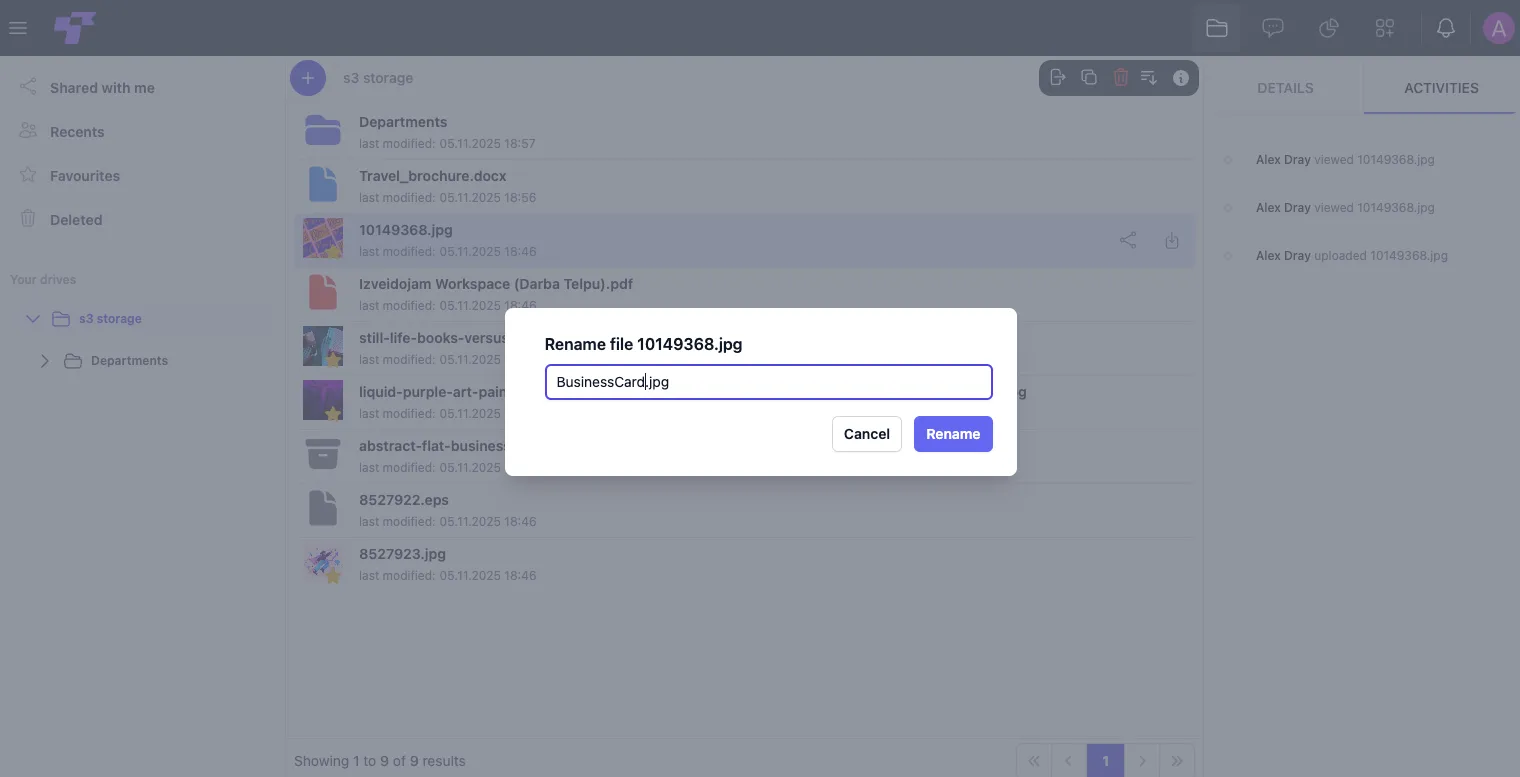1520x777 pixels.
Task: Open the apps grid-plus icon
Action: pyautogui.click(x=1385, y=28)
